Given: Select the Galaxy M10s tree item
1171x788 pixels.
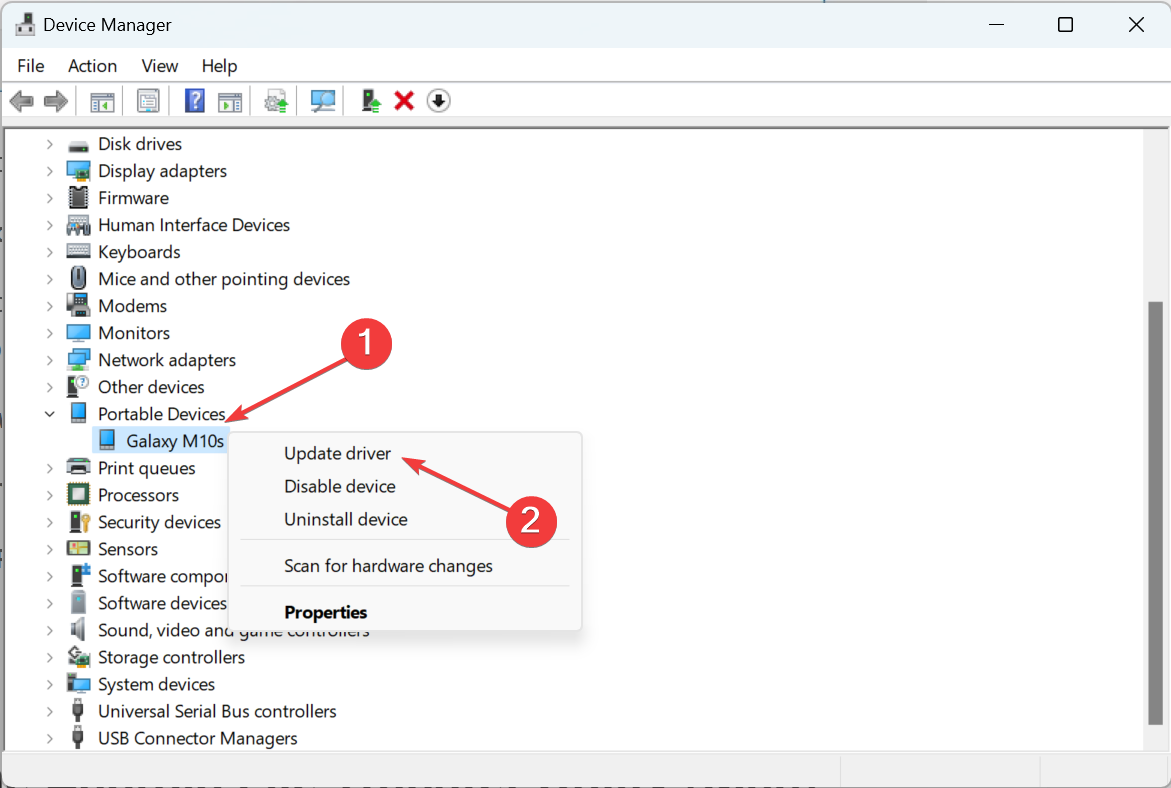Looking at the screenshot, I should coord(176,441).
